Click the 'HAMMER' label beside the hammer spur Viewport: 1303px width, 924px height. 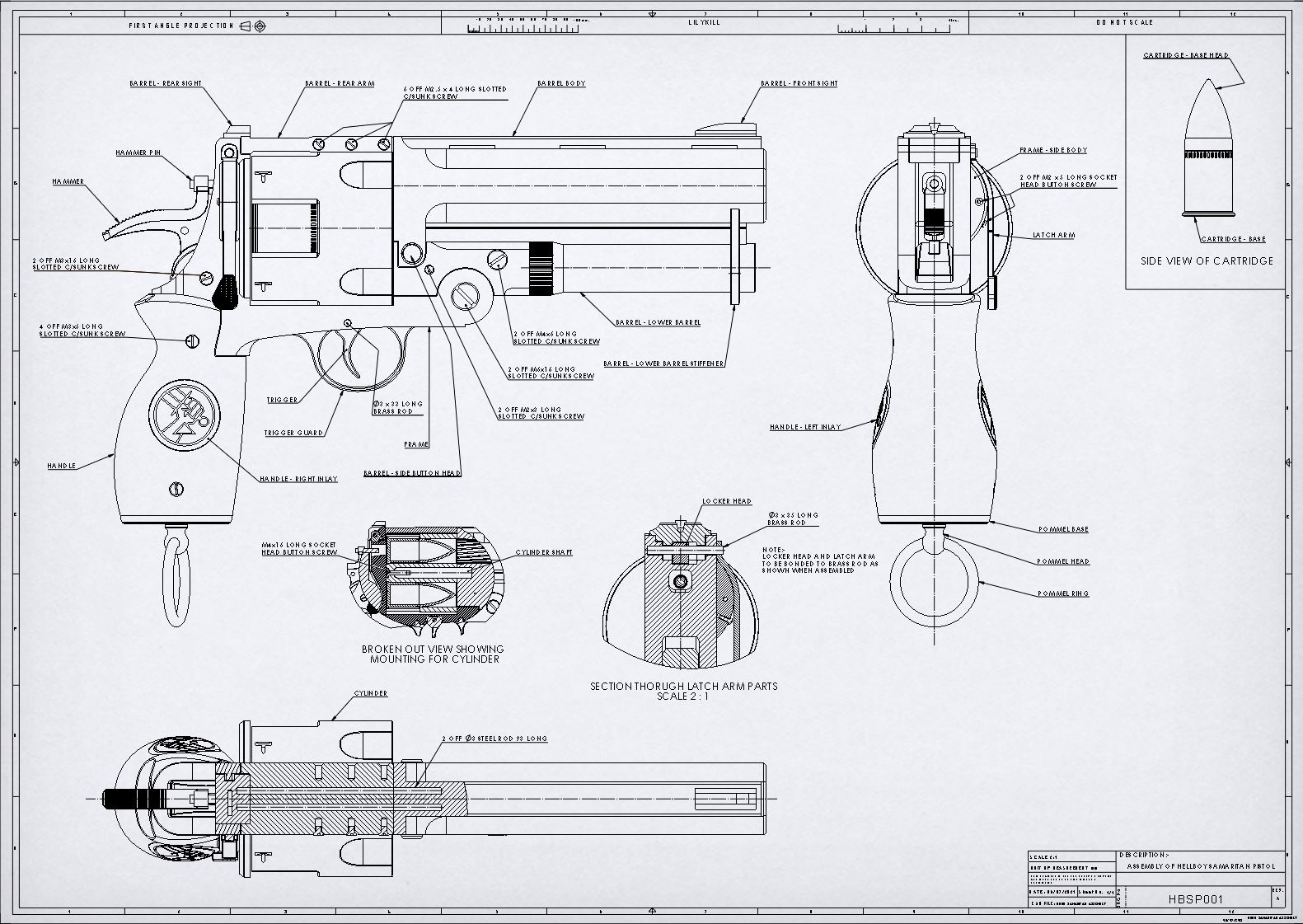point(68,181)
